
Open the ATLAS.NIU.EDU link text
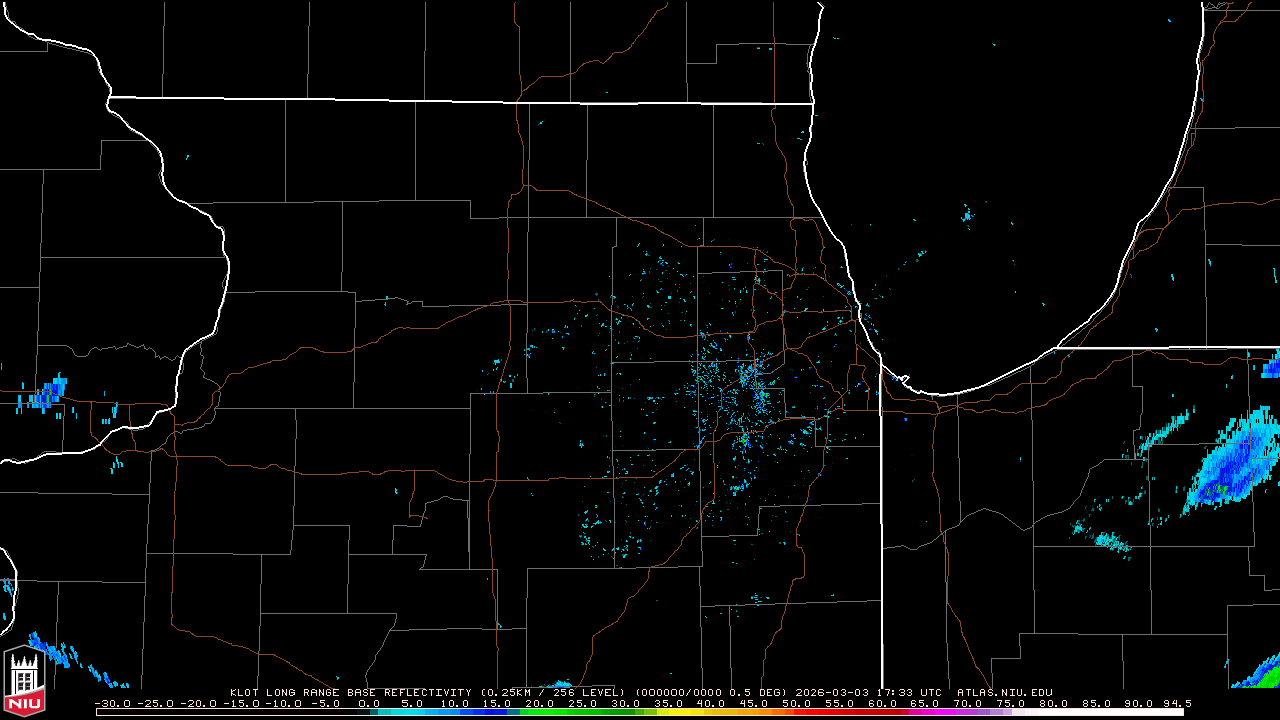pyautogui.click(x=1004, y=692)
